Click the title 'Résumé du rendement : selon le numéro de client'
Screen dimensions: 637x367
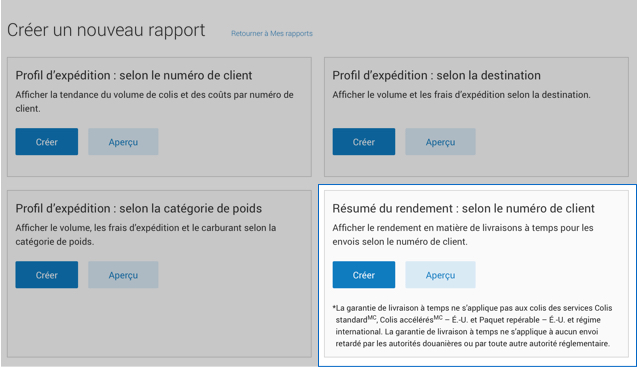464,208
